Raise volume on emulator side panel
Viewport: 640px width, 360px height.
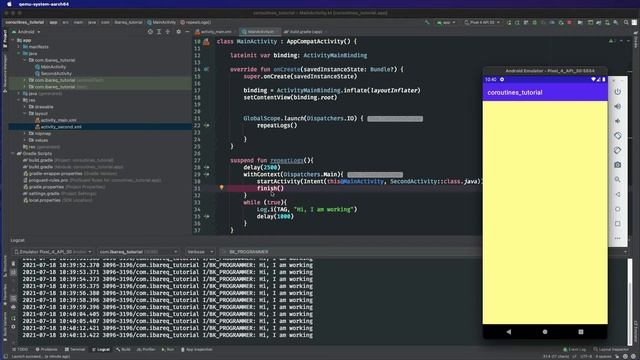point(618,106)
